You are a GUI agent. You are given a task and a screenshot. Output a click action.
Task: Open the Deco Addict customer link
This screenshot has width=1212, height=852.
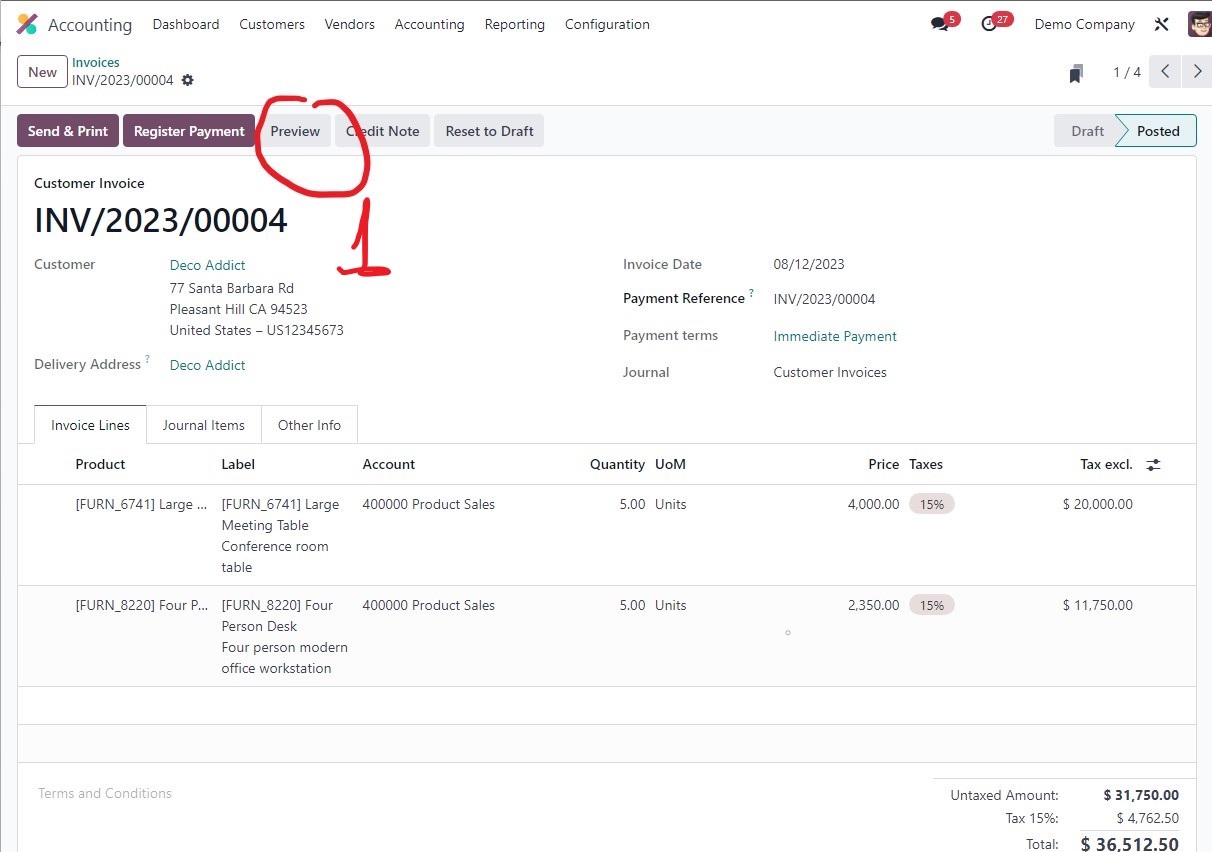click(207, 265)
